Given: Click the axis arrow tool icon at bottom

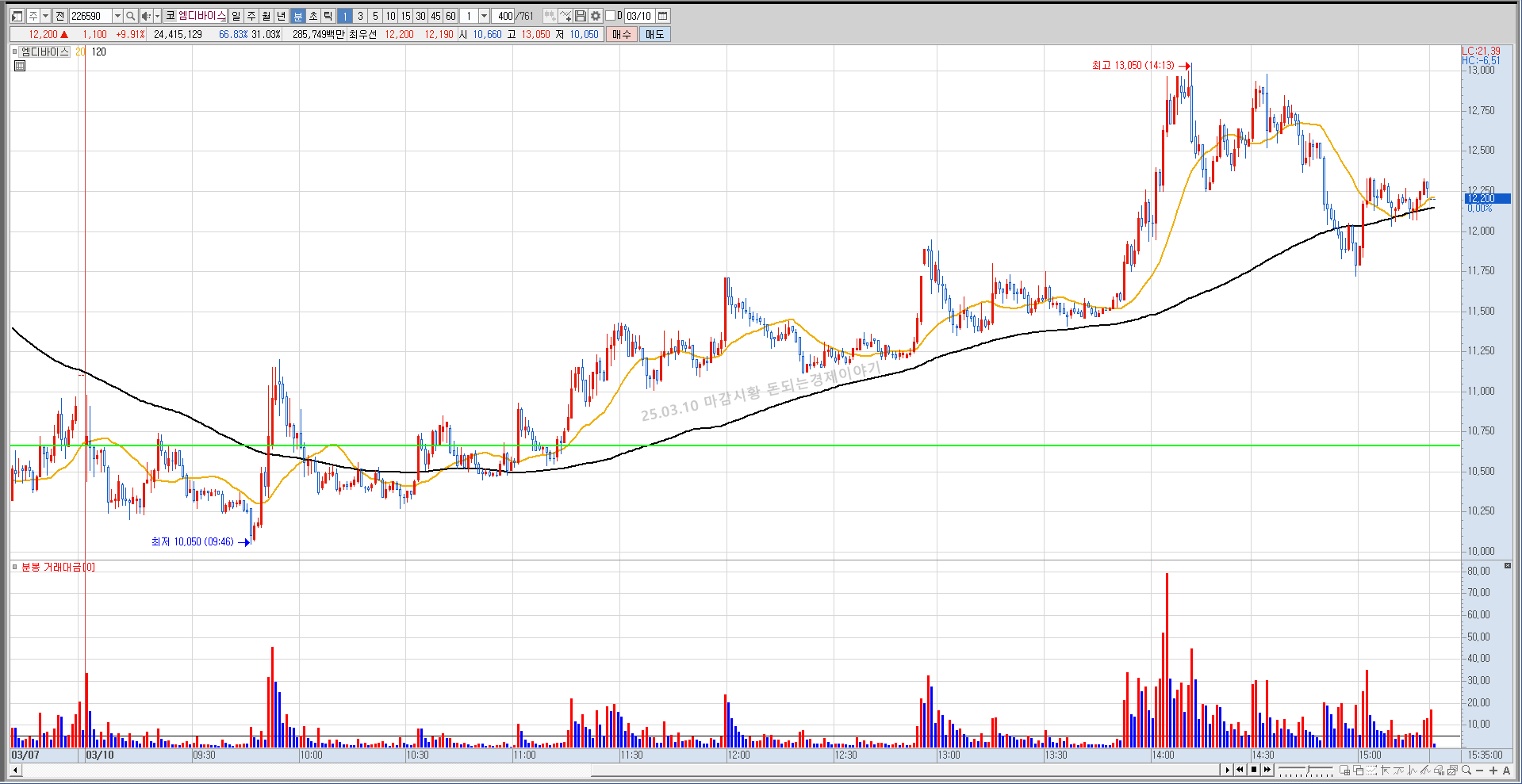Looking at the screenshot, I should pyautogui.click(x=1386, y=770).
